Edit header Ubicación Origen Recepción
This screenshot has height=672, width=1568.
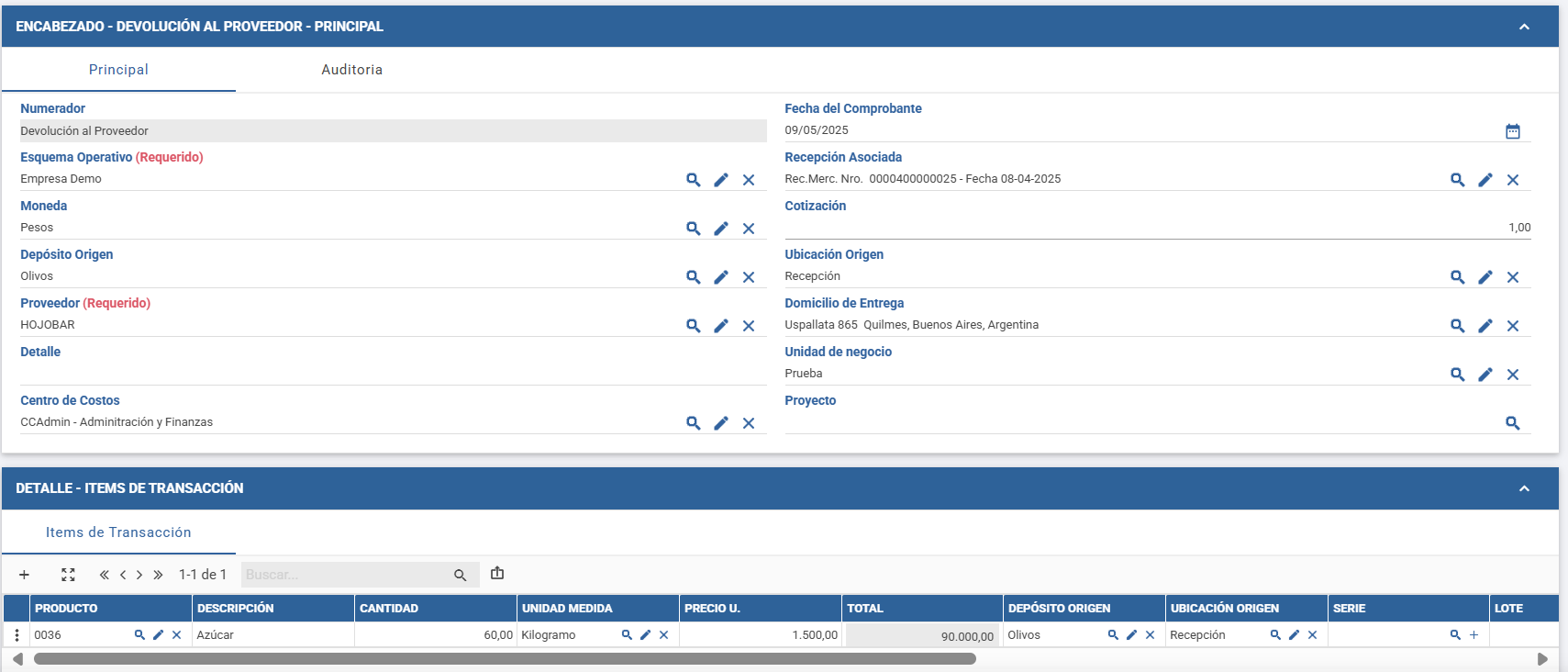[1485, 277]
